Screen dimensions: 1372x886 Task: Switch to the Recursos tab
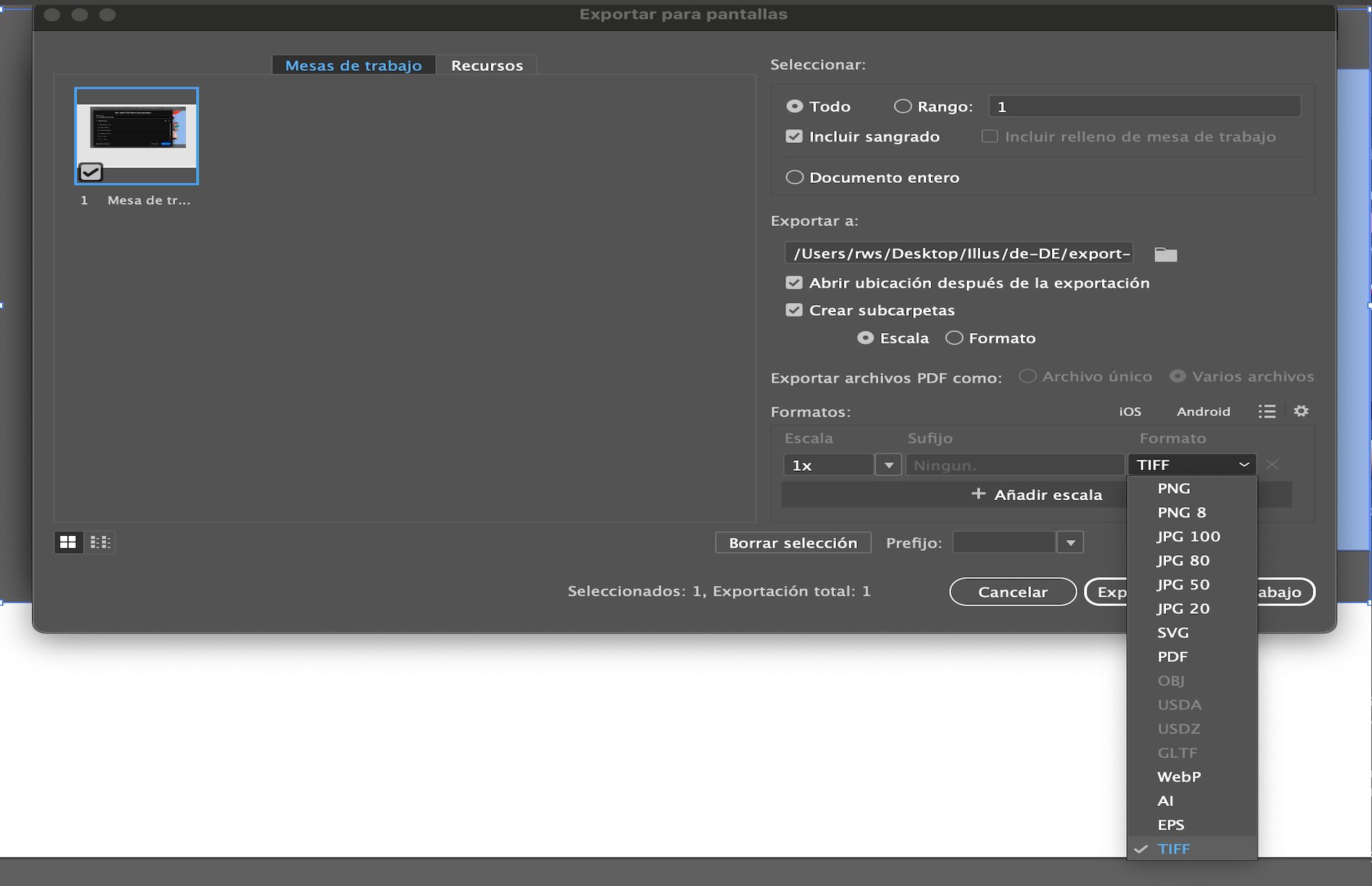[x=486, y=64]
